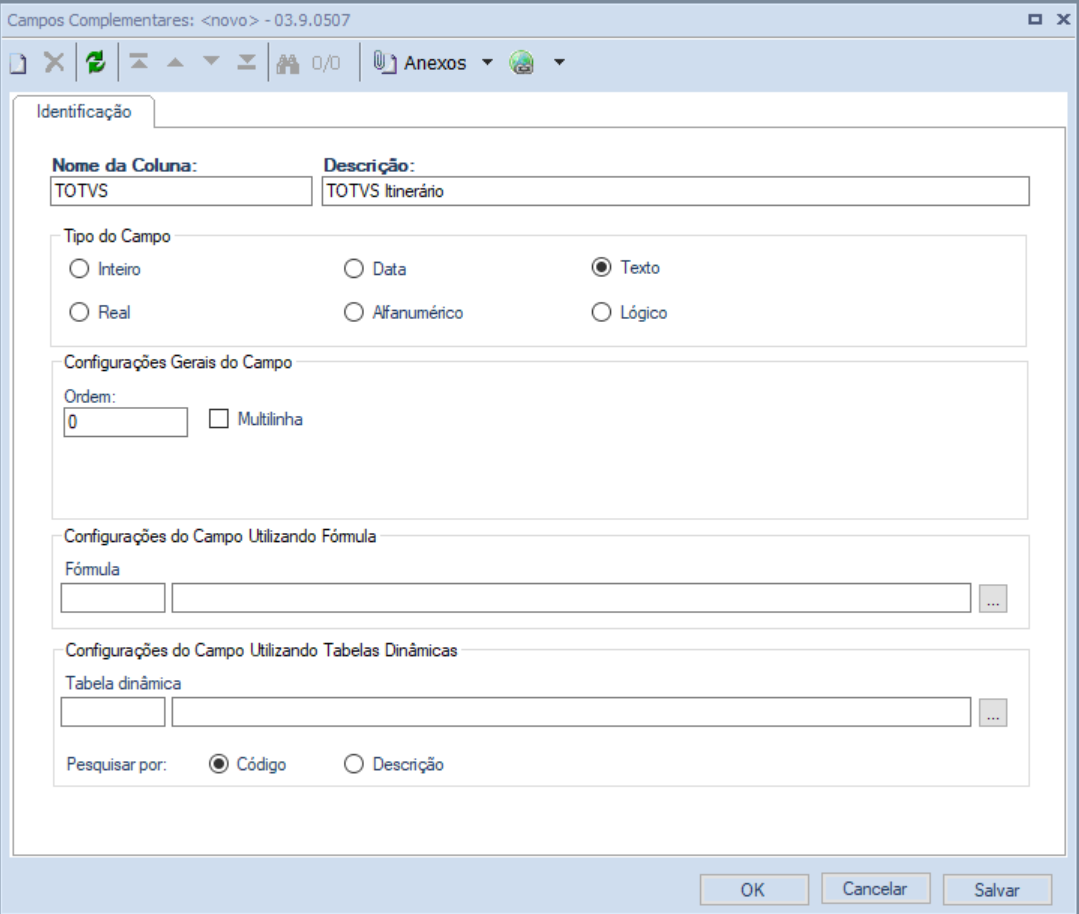Expand the globe icon dropdown arrow
The image size is (1079, 914).
coord(559,63)
